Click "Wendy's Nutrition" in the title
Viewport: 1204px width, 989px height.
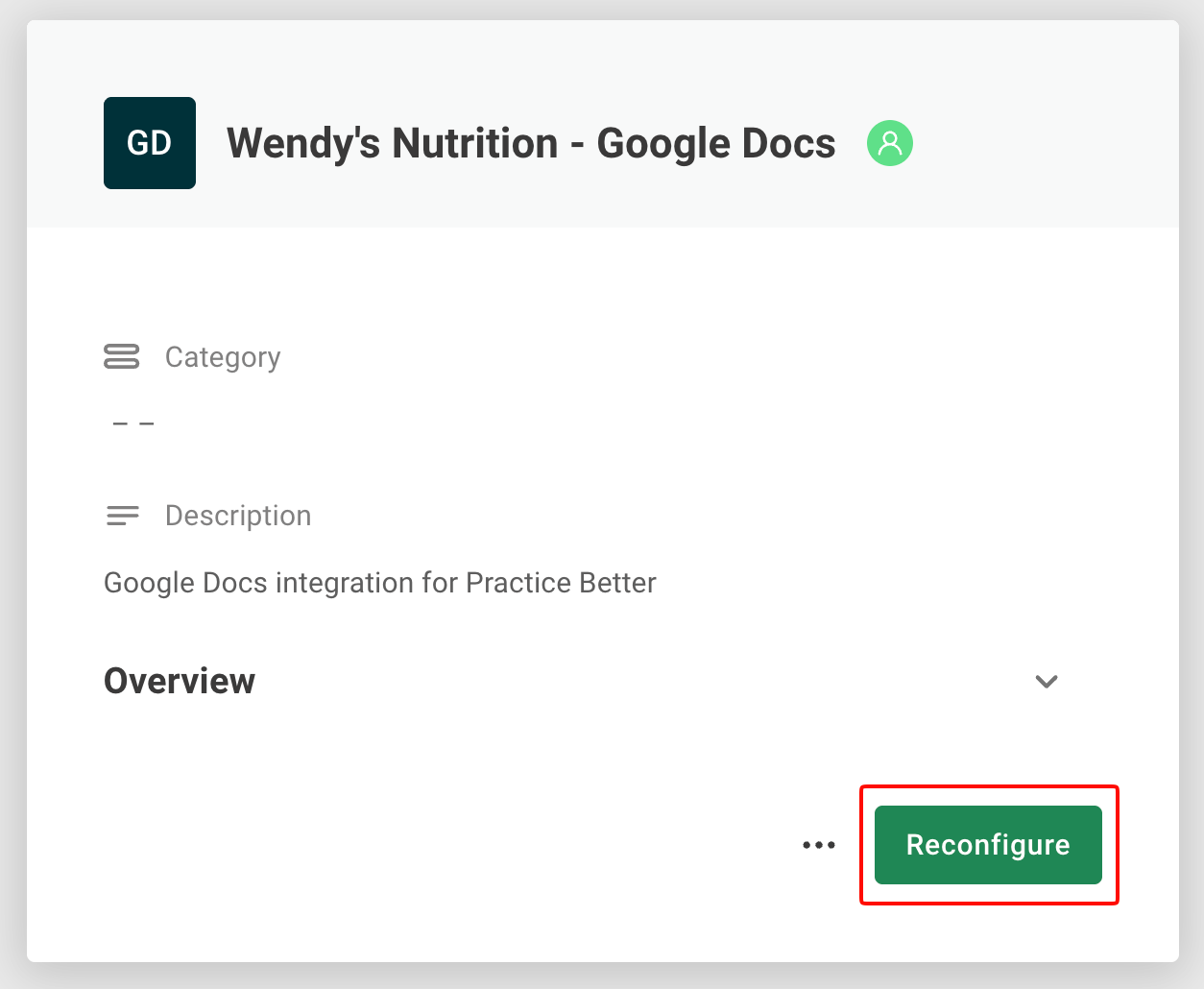pyautogui.click(x=392, y=143)
